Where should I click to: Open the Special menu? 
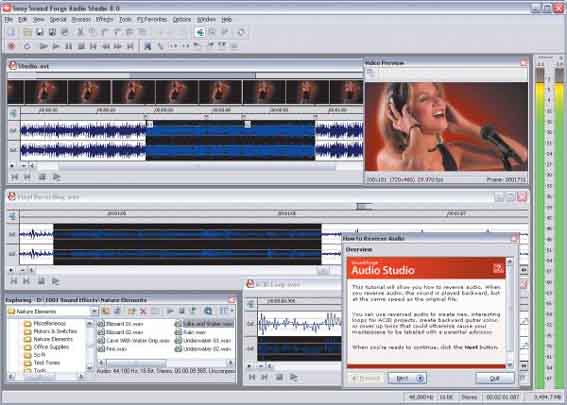[58, 20]
